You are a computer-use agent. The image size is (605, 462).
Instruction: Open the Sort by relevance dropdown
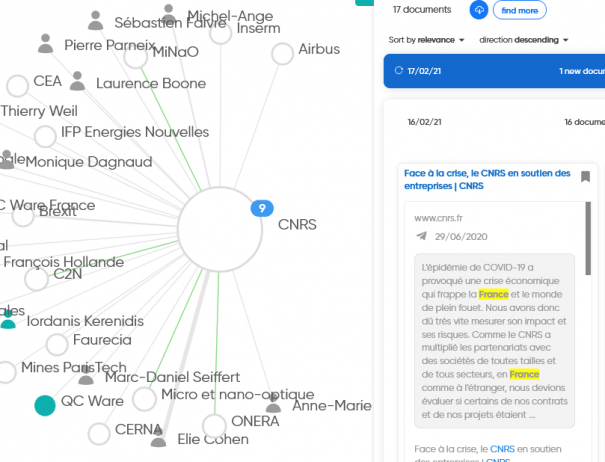coord(426,40)
